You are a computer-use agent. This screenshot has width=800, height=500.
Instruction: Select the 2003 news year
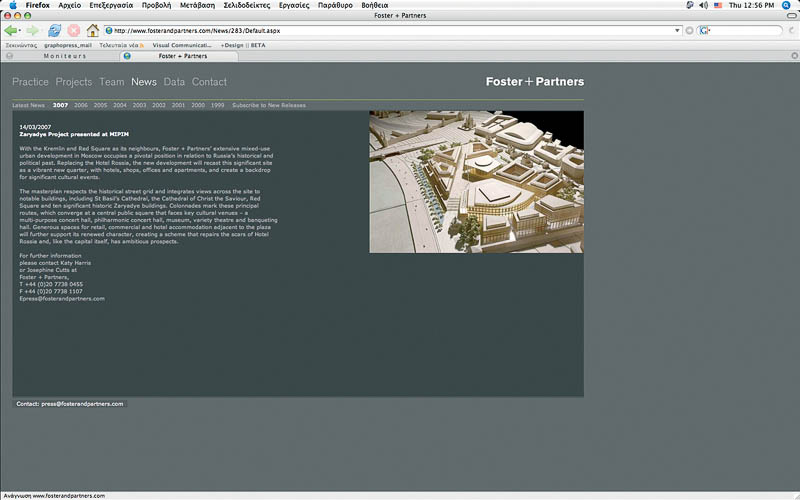pos(139,105)
